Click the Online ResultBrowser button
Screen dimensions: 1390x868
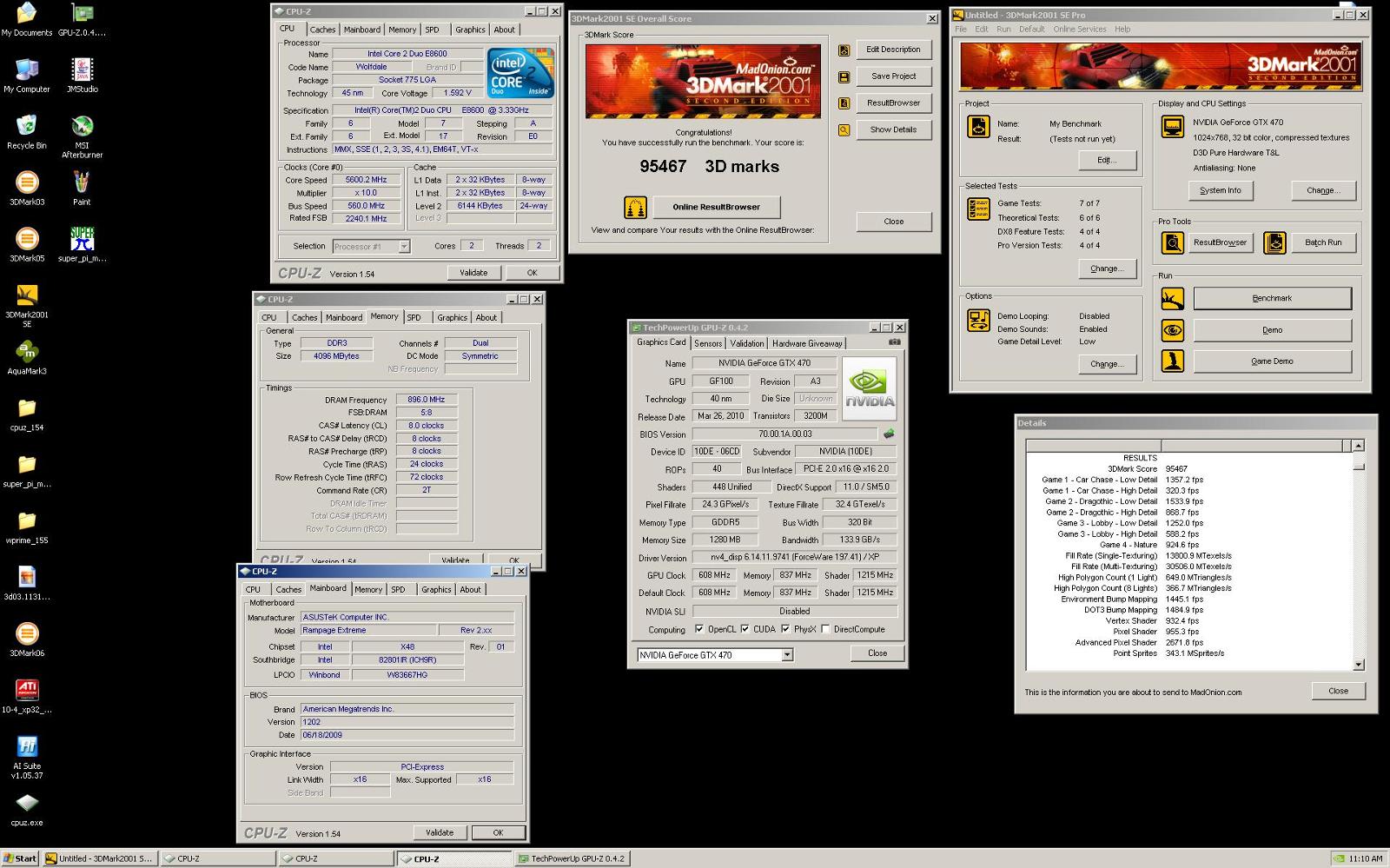point(716,207)
